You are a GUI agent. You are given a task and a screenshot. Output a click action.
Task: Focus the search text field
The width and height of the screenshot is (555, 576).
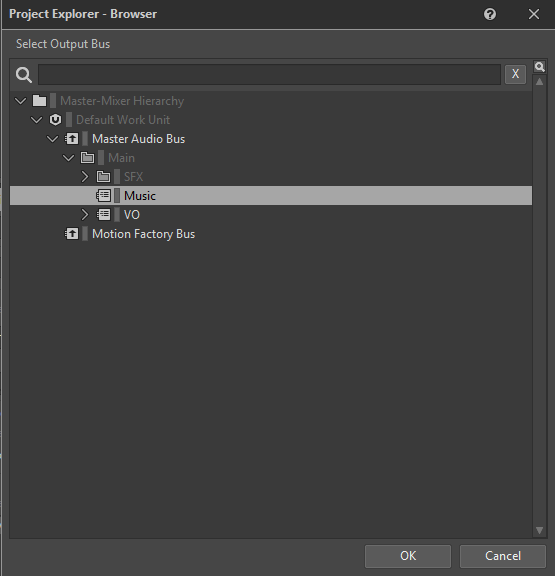point(269,75)
